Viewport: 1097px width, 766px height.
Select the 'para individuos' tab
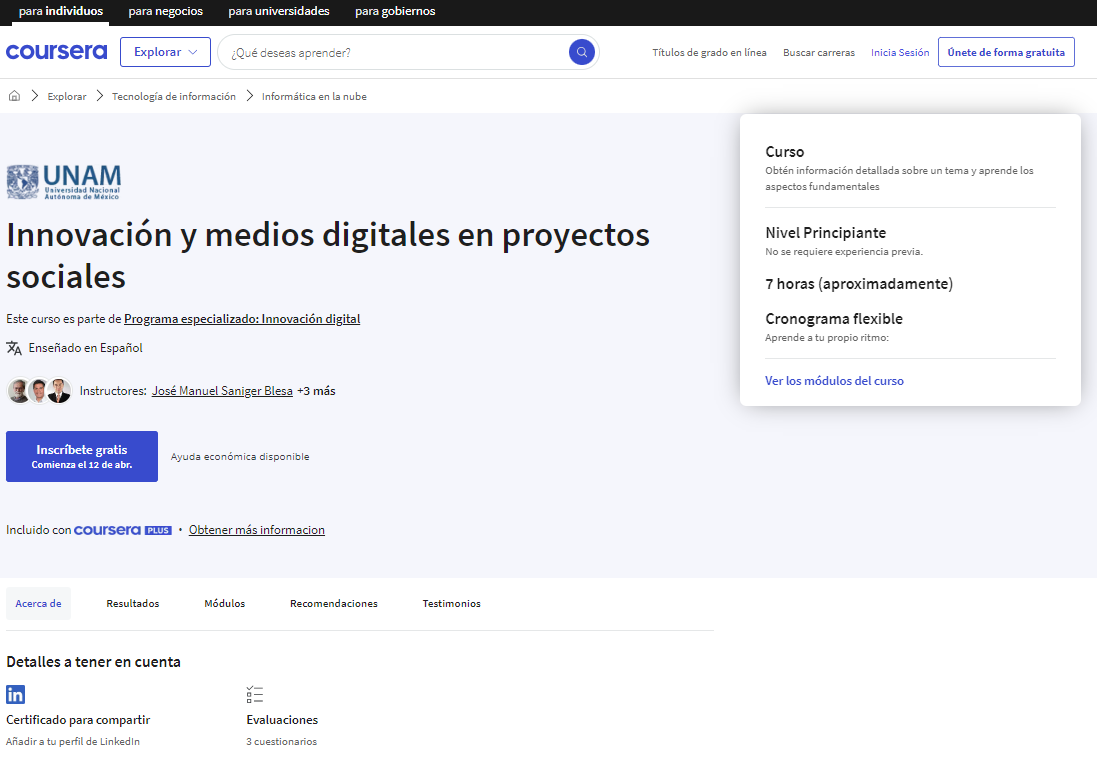point(61,11)
